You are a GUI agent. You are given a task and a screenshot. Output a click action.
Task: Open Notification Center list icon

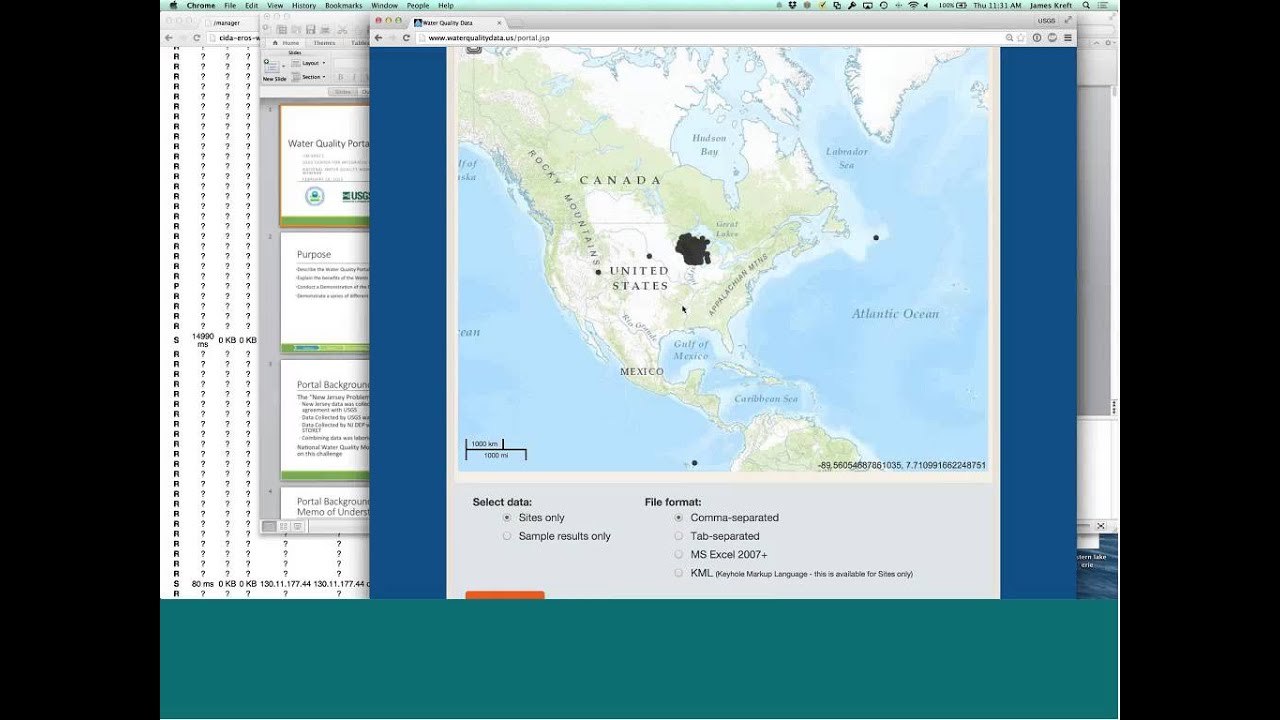point(1103,5)
